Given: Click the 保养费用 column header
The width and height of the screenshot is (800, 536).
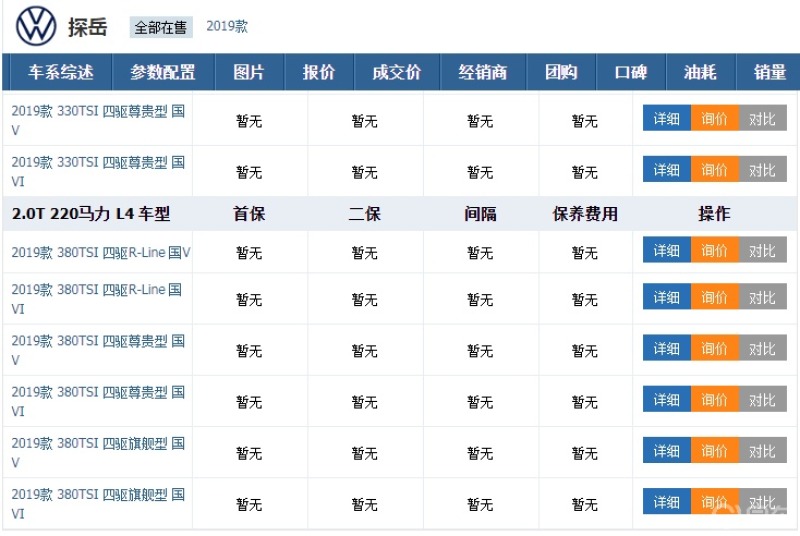Looking at the screenshot, I should click(585, 213).
